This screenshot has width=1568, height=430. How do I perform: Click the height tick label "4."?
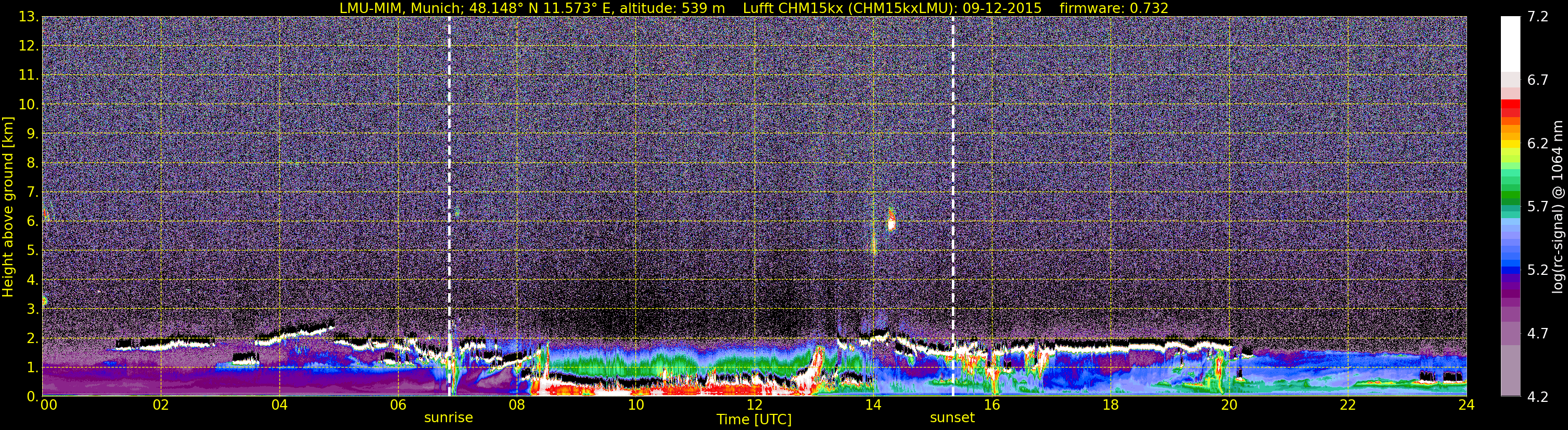tap(33, 280)
